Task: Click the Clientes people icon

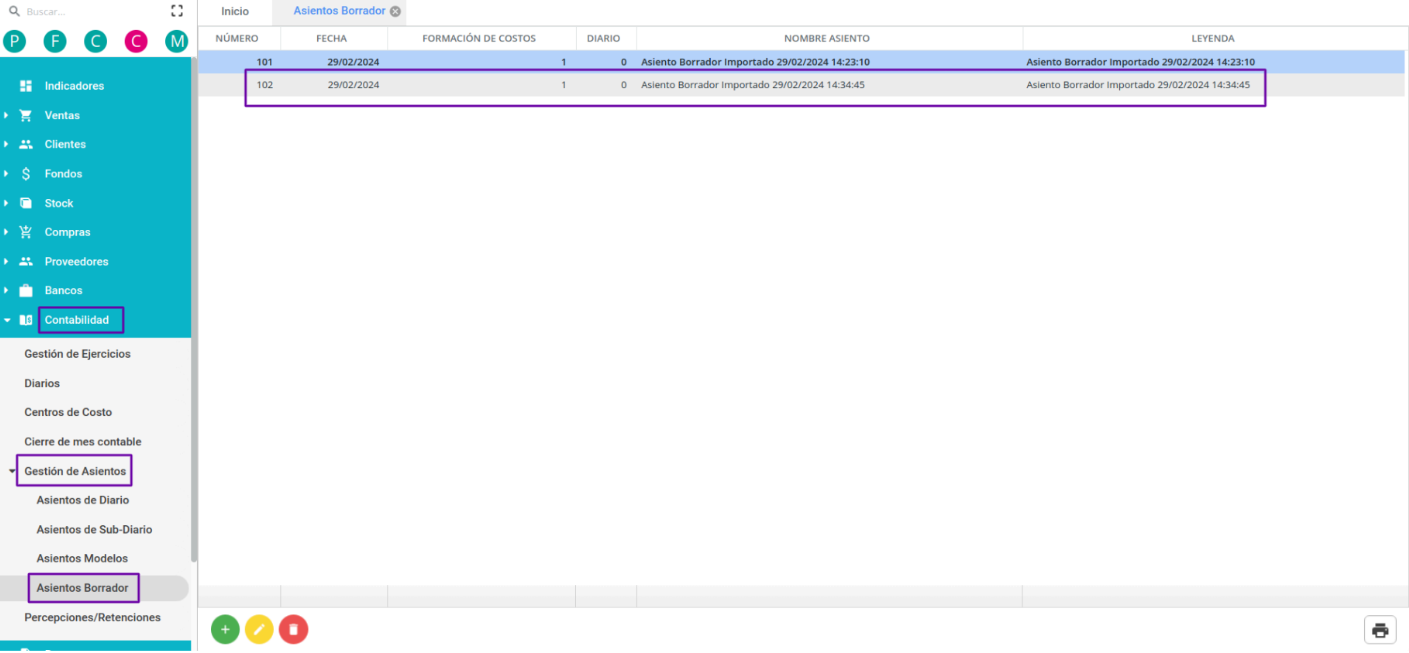Action: pos(26,144)
